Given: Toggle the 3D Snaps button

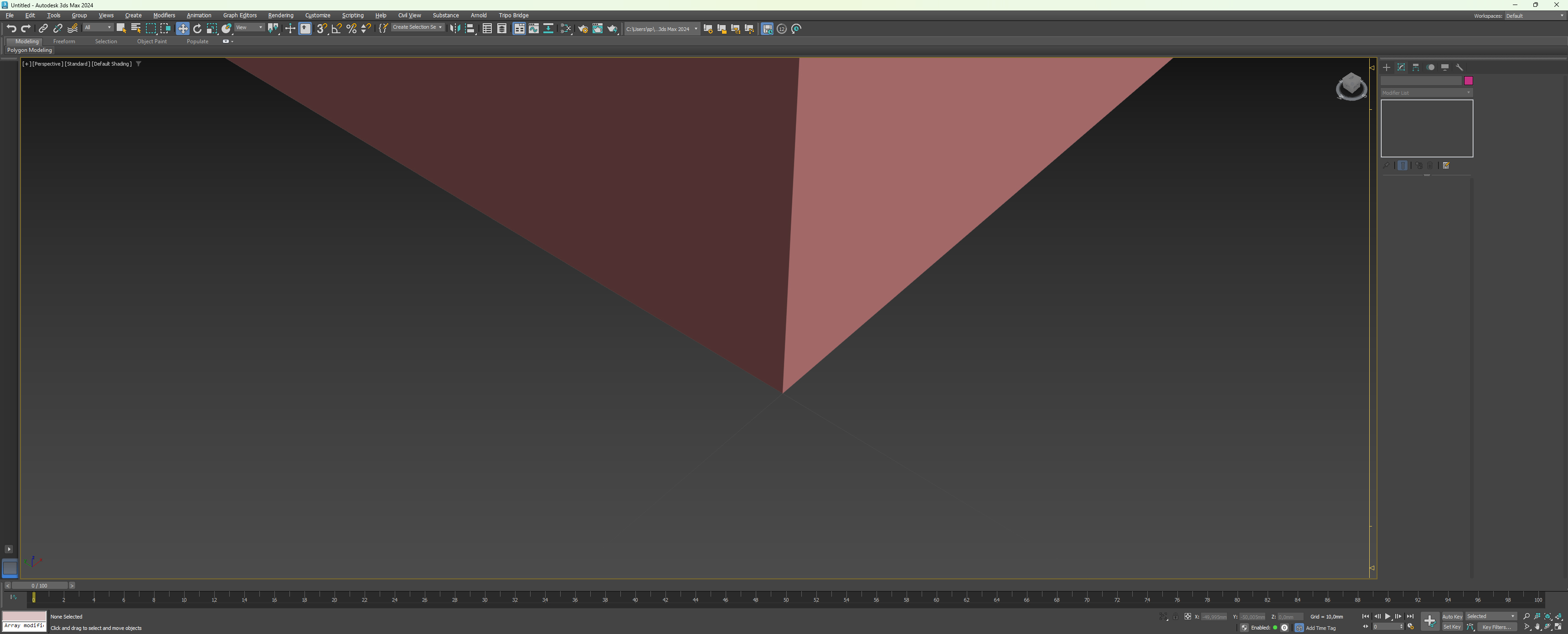Looking at the screenshot, I should coord(321,29).
